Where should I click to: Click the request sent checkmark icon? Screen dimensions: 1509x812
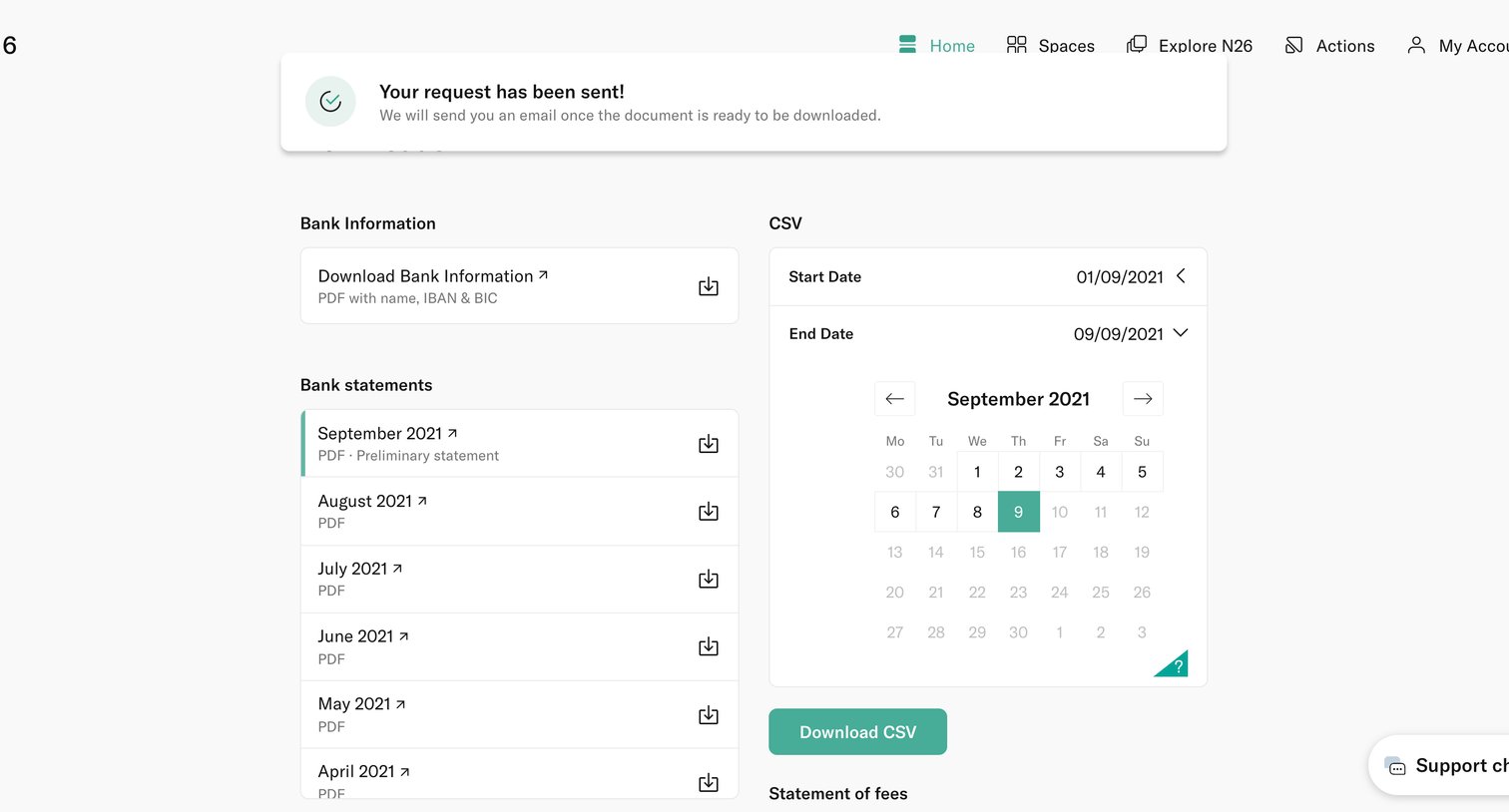[330, 101]
